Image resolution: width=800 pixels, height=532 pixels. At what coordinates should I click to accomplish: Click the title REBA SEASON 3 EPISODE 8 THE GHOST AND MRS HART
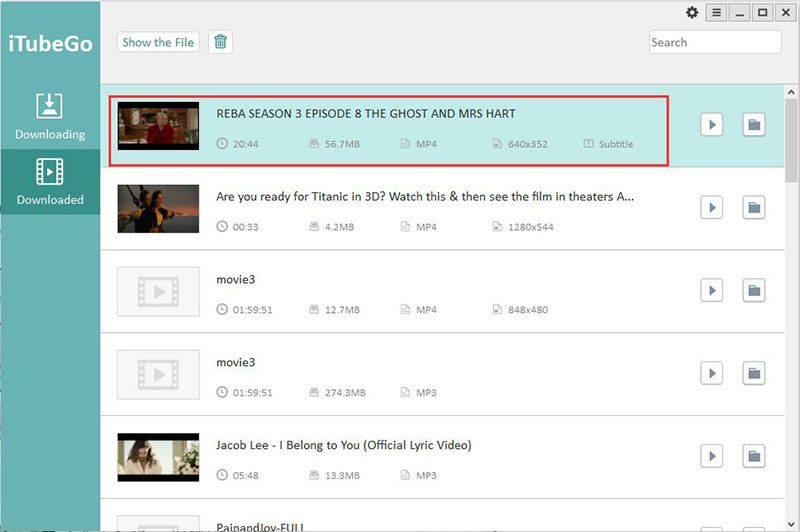tap(366, 114)
